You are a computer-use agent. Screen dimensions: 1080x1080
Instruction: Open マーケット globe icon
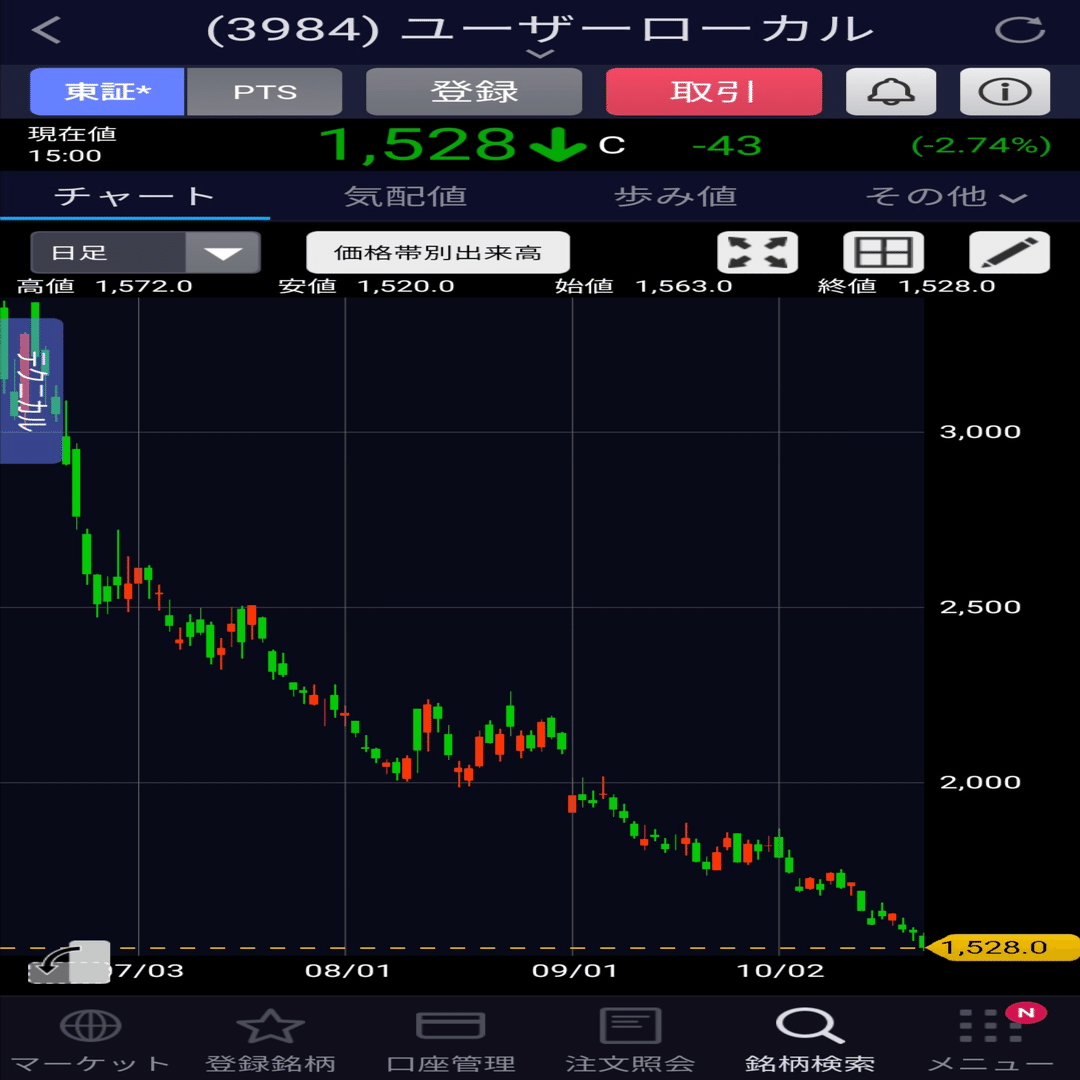(90, 1026)
